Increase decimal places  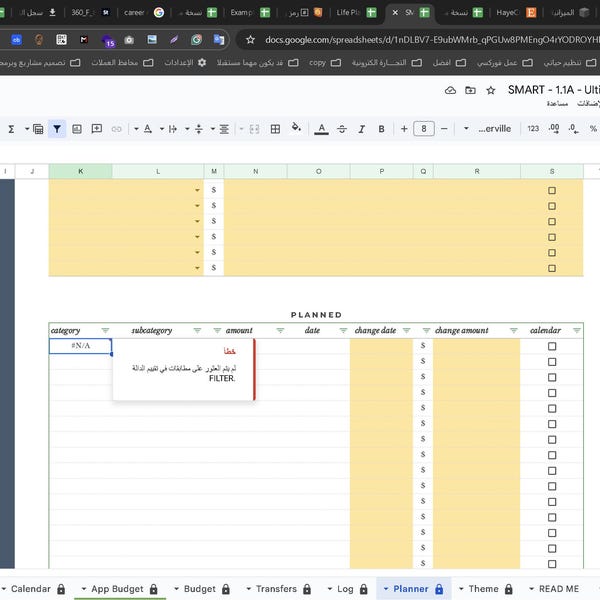(x=554, y=129)
